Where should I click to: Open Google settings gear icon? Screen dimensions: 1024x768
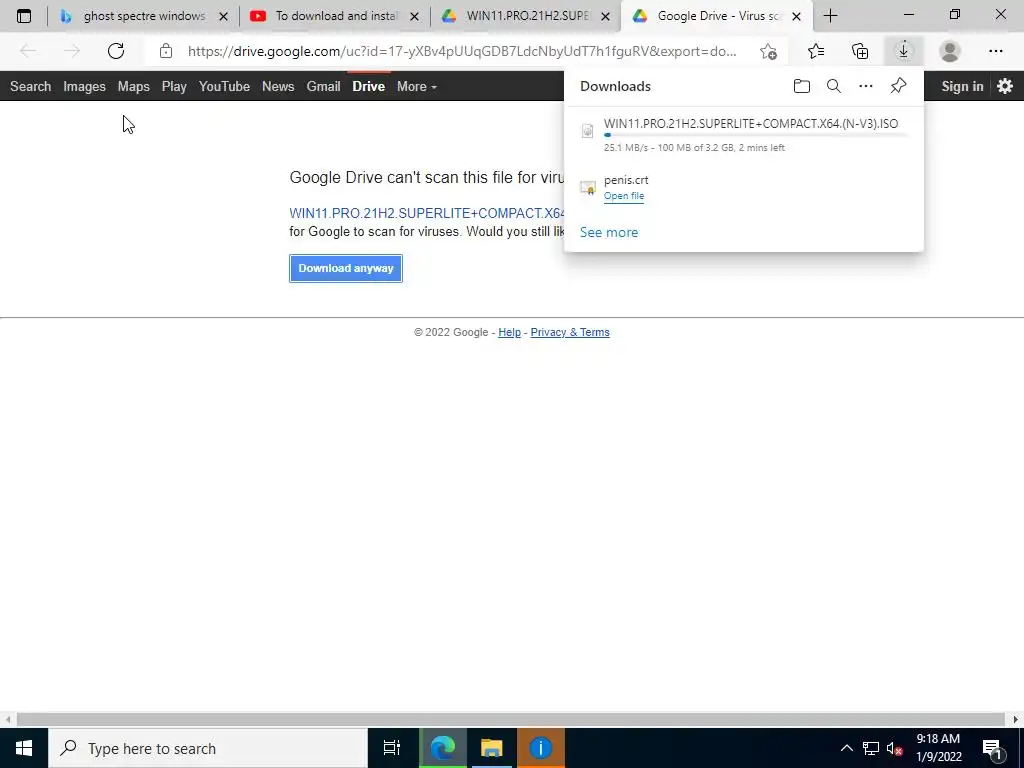click(1005, 86)
